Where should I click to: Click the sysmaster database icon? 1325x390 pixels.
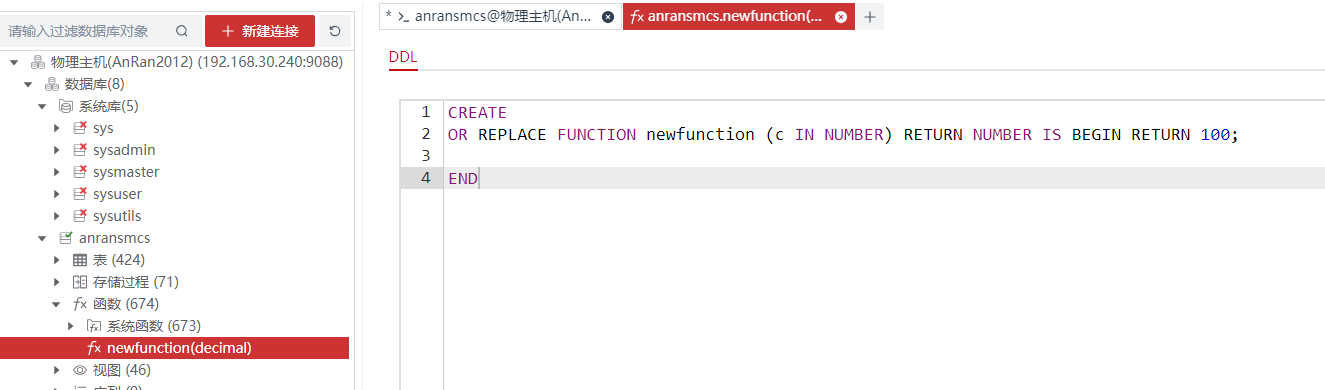[80, 172]
